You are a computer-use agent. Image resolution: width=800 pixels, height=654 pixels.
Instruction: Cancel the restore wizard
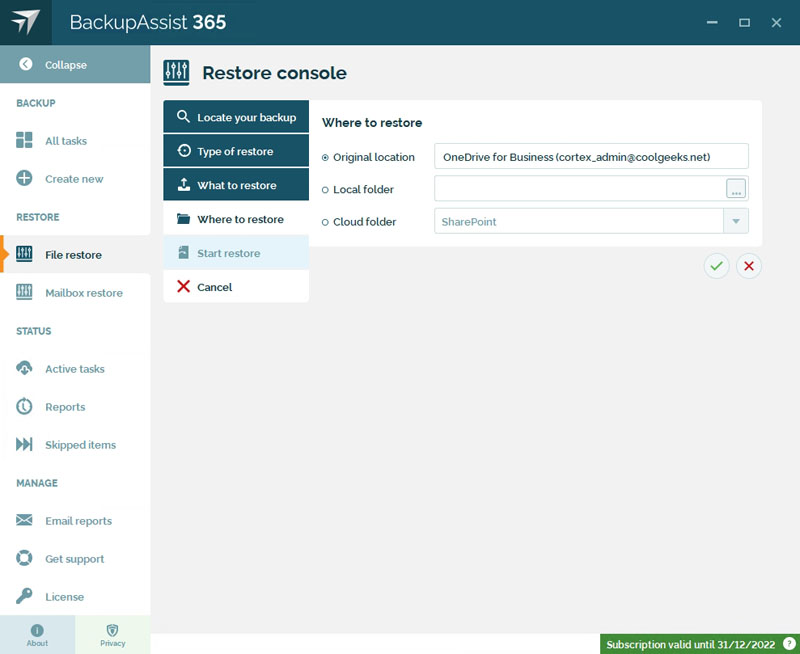click(x=236, y=287)
